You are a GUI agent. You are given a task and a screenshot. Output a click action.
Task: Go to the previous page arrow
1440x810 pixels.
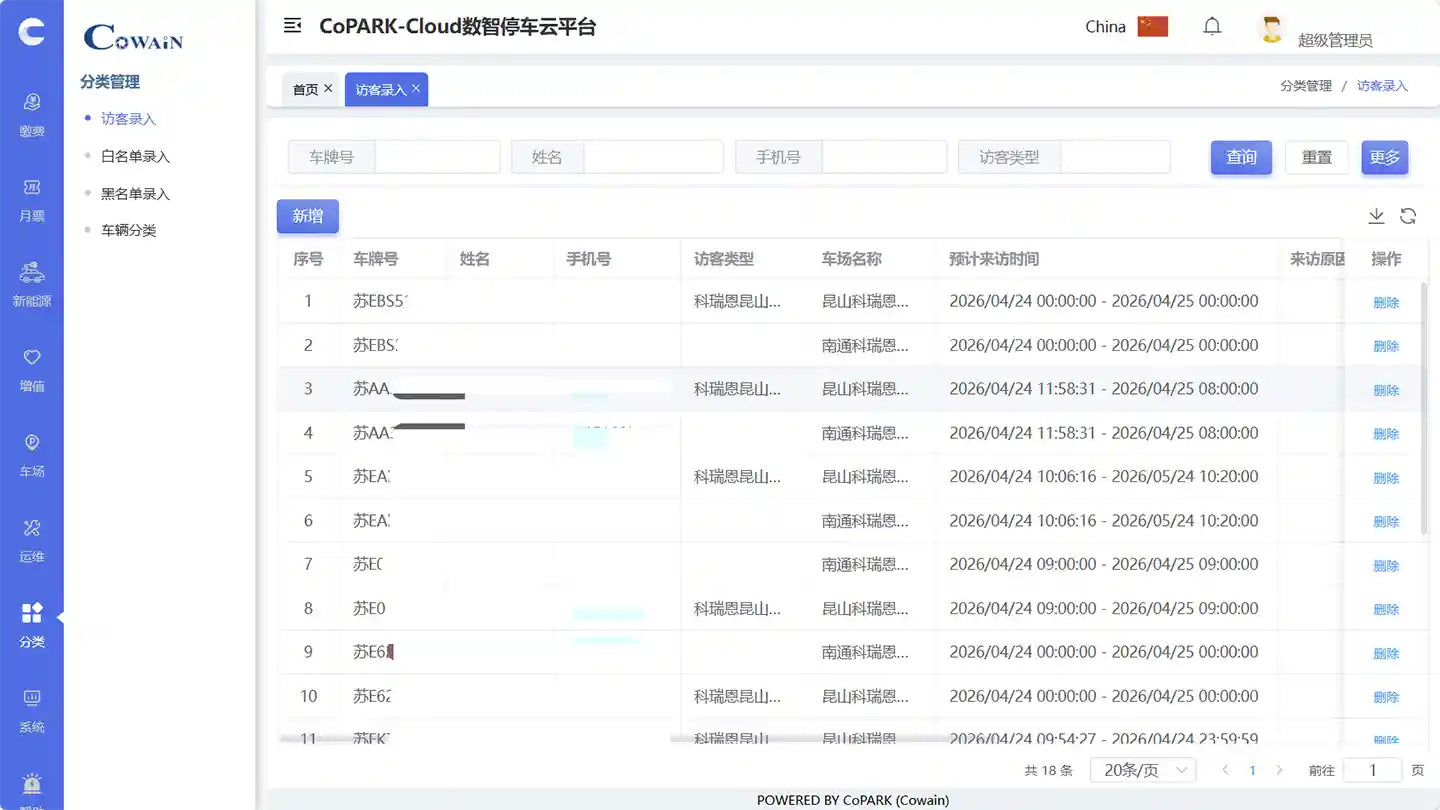click(1225, 770)
